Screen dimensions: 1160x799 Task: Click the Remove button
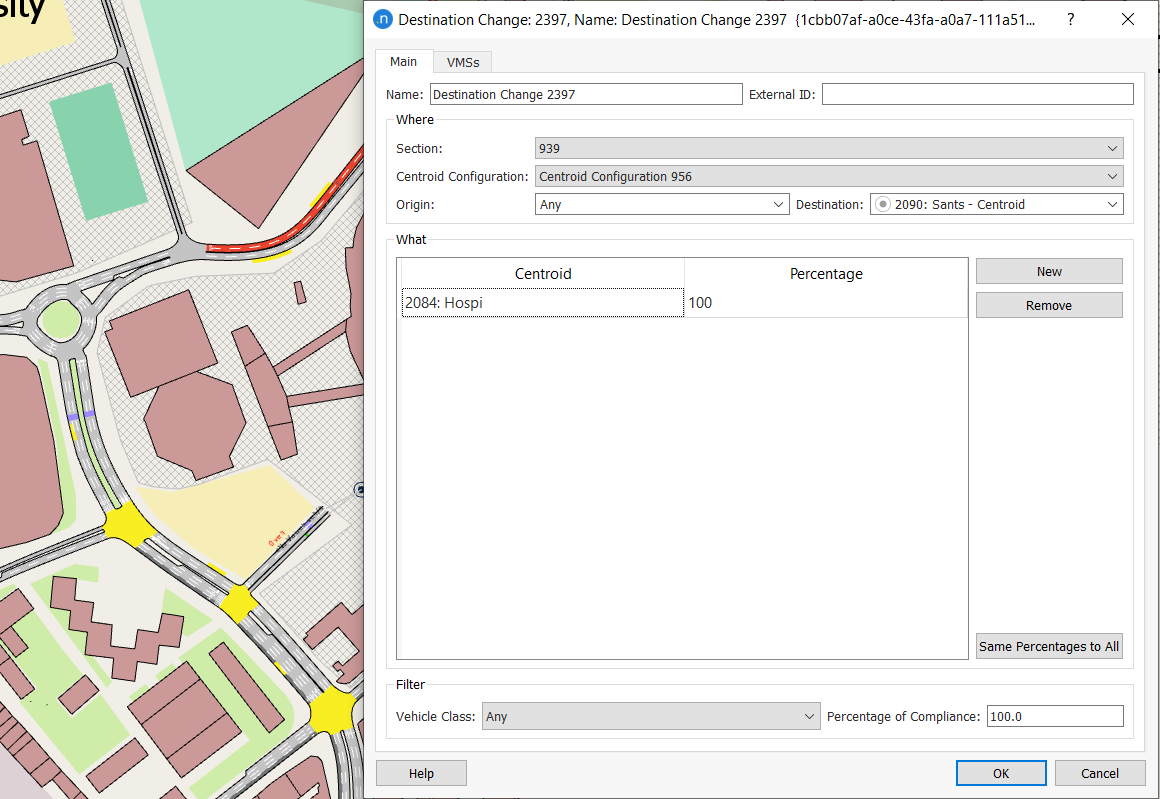point(1049,306)
